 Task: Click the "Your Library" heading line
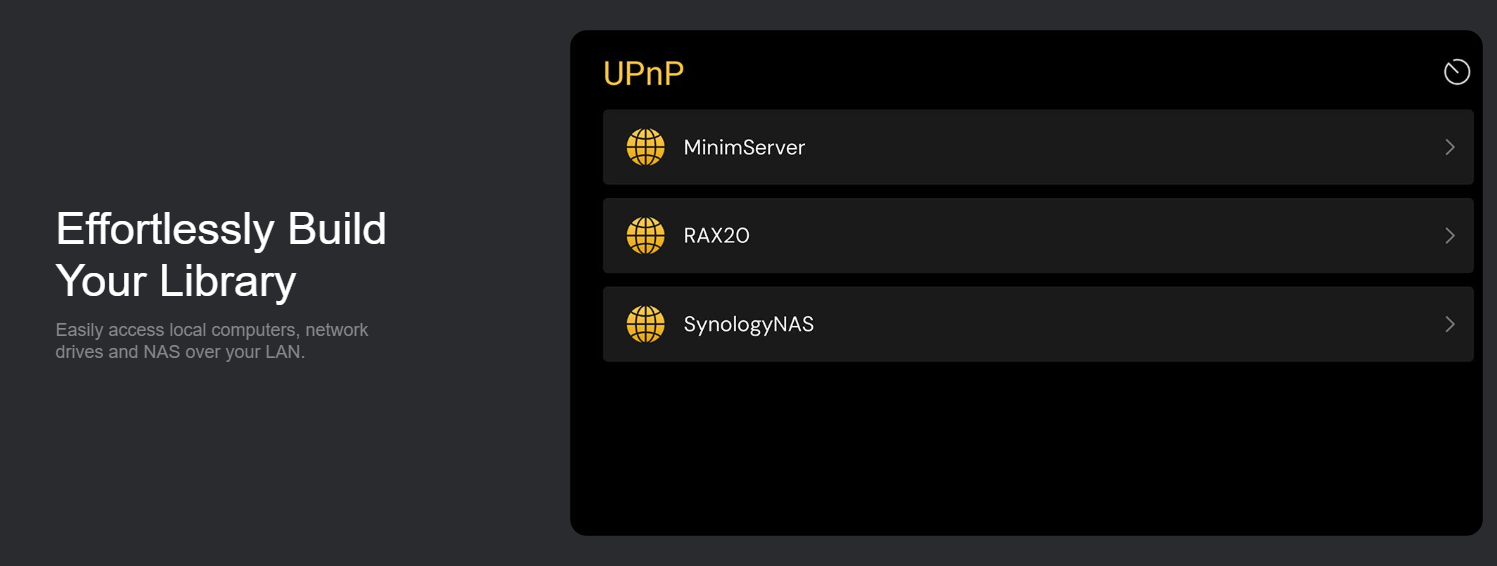click(175, 281)
